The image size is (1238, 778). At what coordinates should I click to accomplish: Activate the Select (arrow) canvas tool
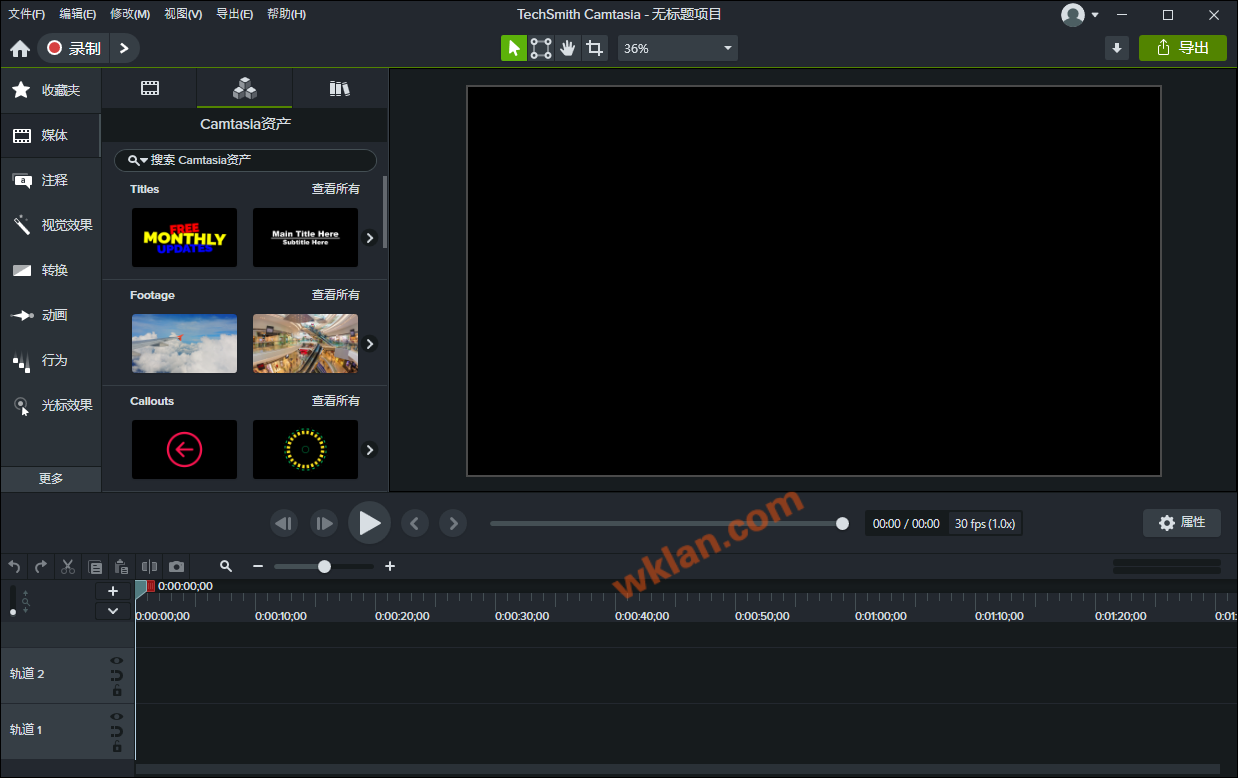[514, 48]
